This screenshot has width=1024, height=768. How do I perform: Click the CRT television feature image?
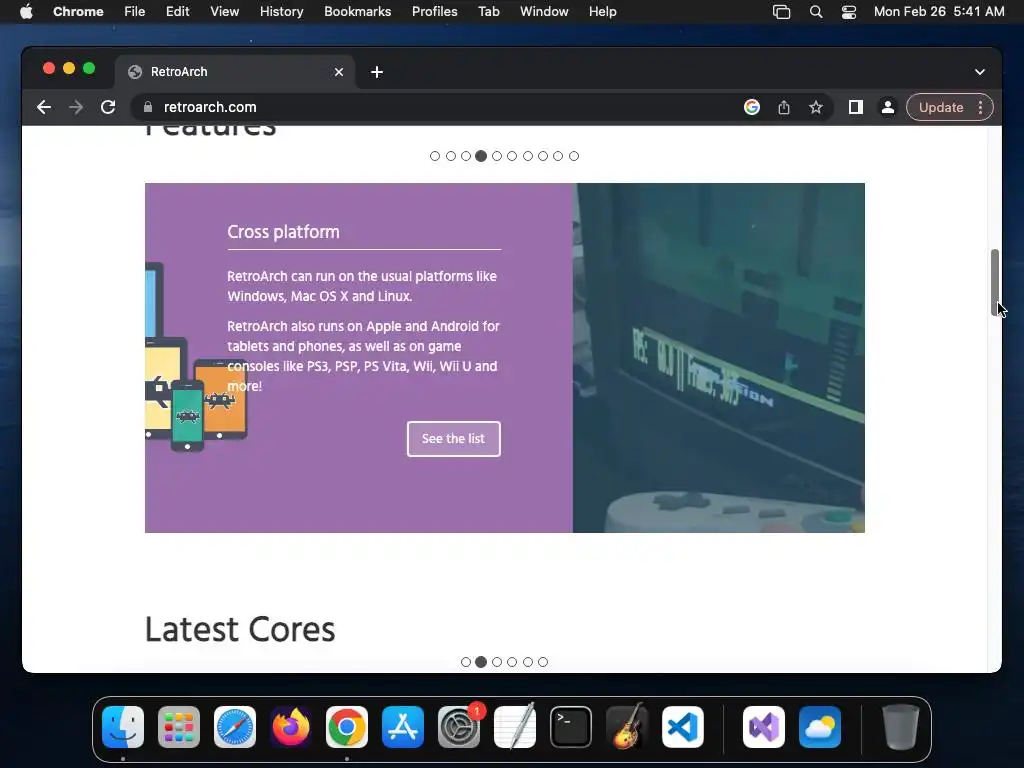coord(719,358)
